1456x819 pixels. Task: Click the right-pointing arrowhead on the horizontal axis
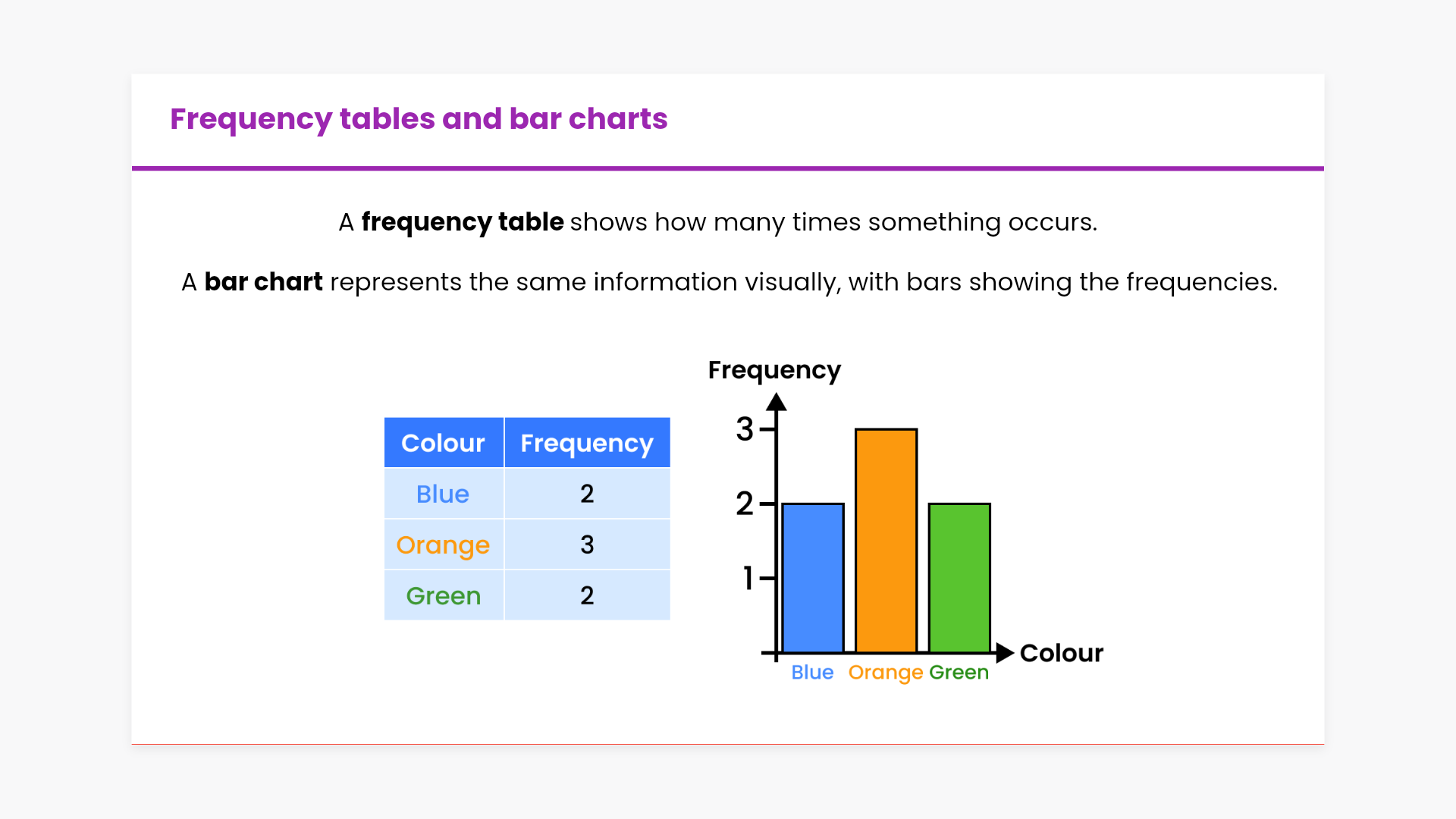point(1004,652)
